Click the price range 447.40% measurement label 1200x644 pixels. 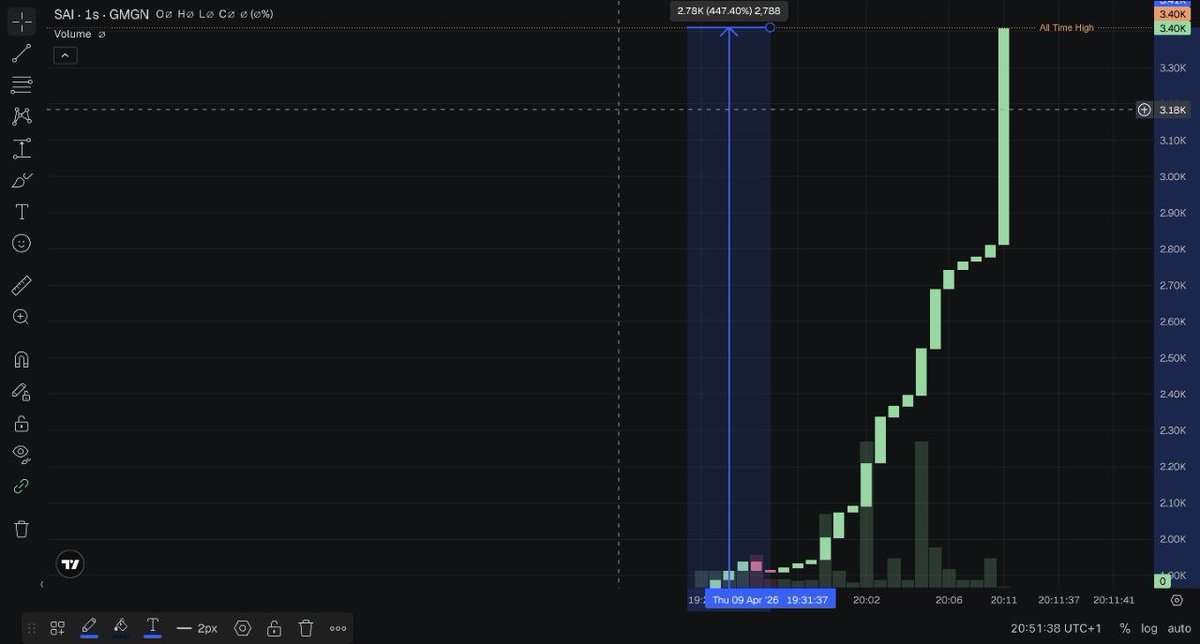pos(729,10)
